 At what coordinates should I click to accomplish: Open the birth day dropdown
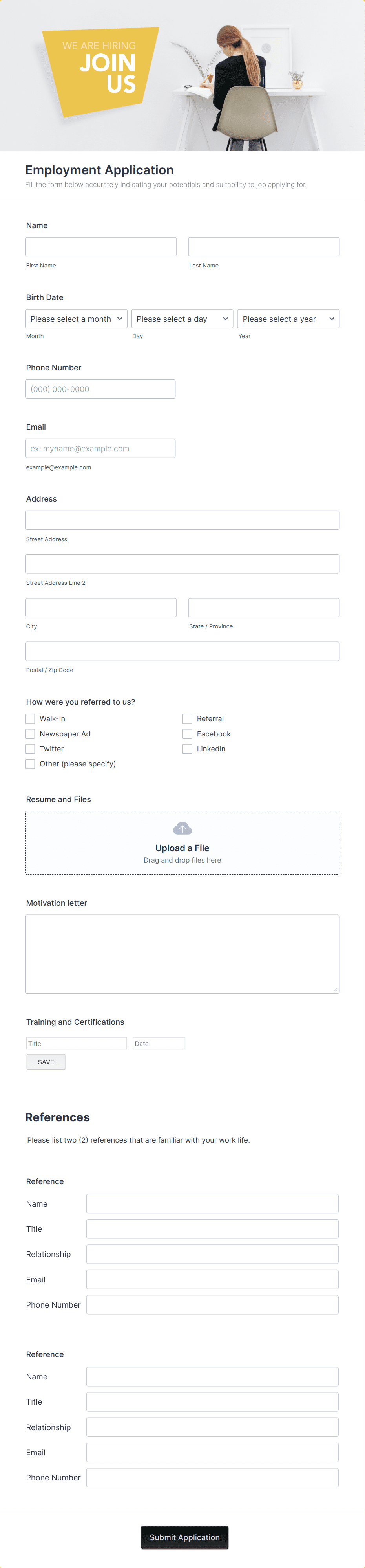click(x=182, y=318)
